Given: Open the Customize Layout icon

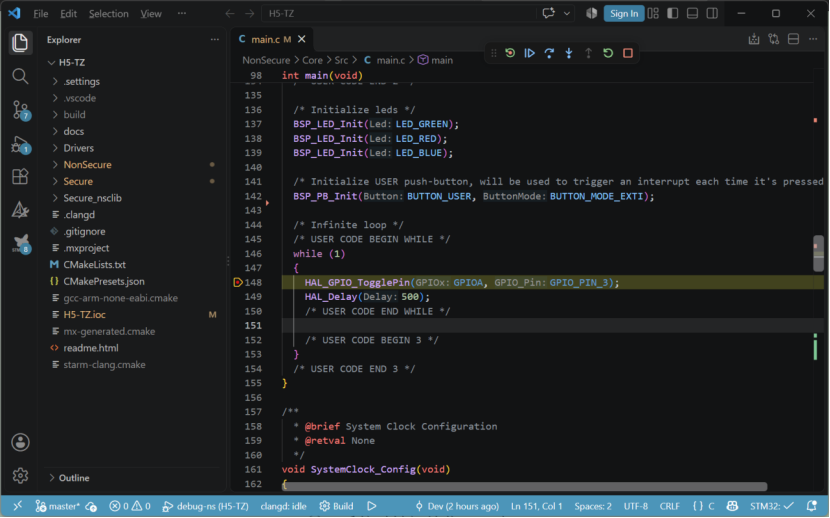Looking at the screenshot, I should pos(653,13).
